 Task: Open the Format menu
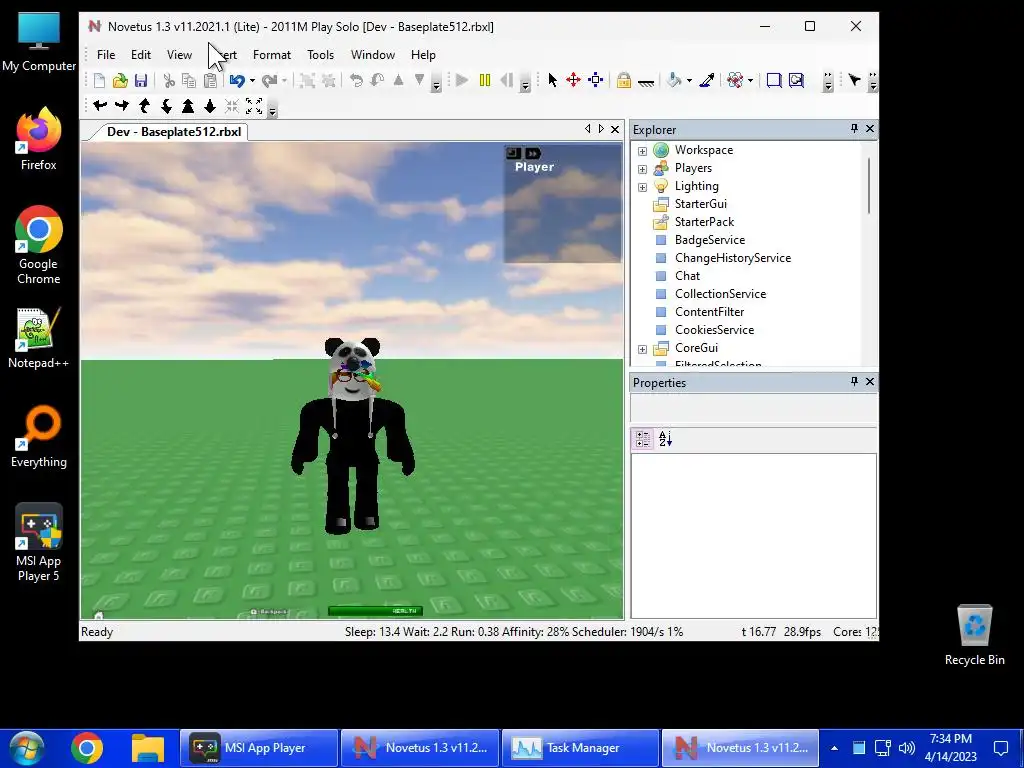coord(272,55)
